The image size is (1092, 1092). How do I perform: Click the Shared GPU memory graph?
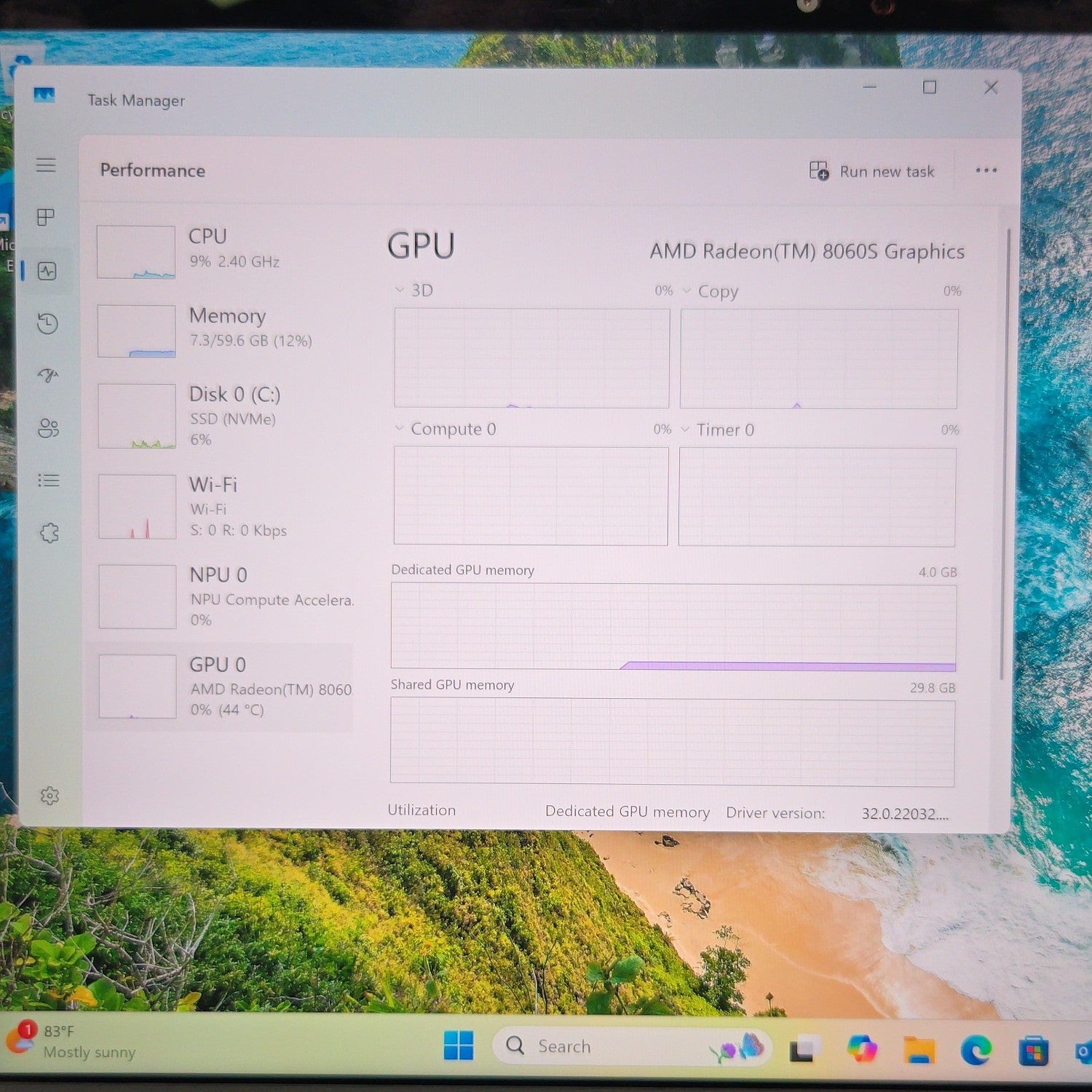click(x=673, y=741)
